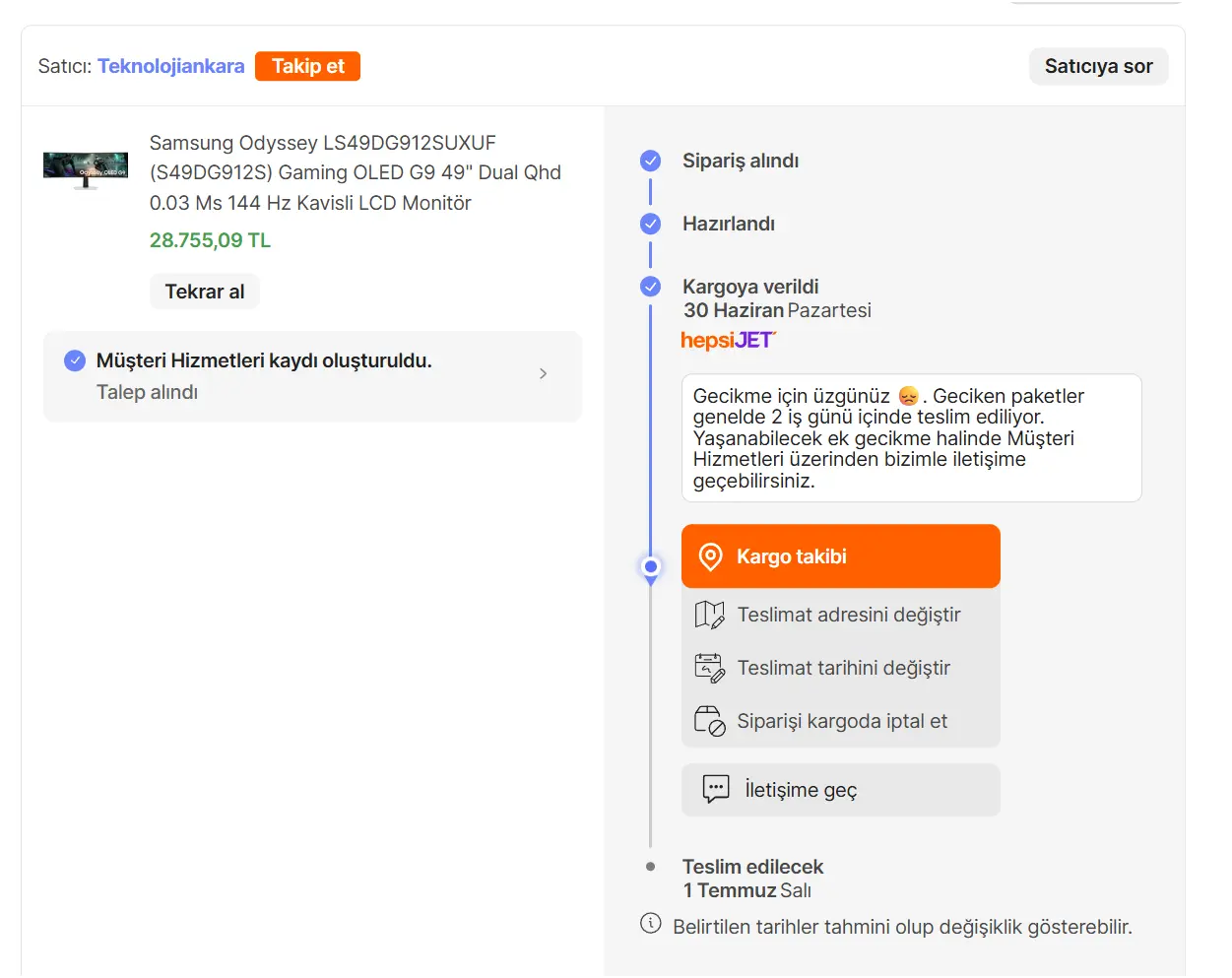The height and width of the screenshot is (978, 1232).
Task: Select the location pin icon in Kargo takibi
Action: point(710,556)
